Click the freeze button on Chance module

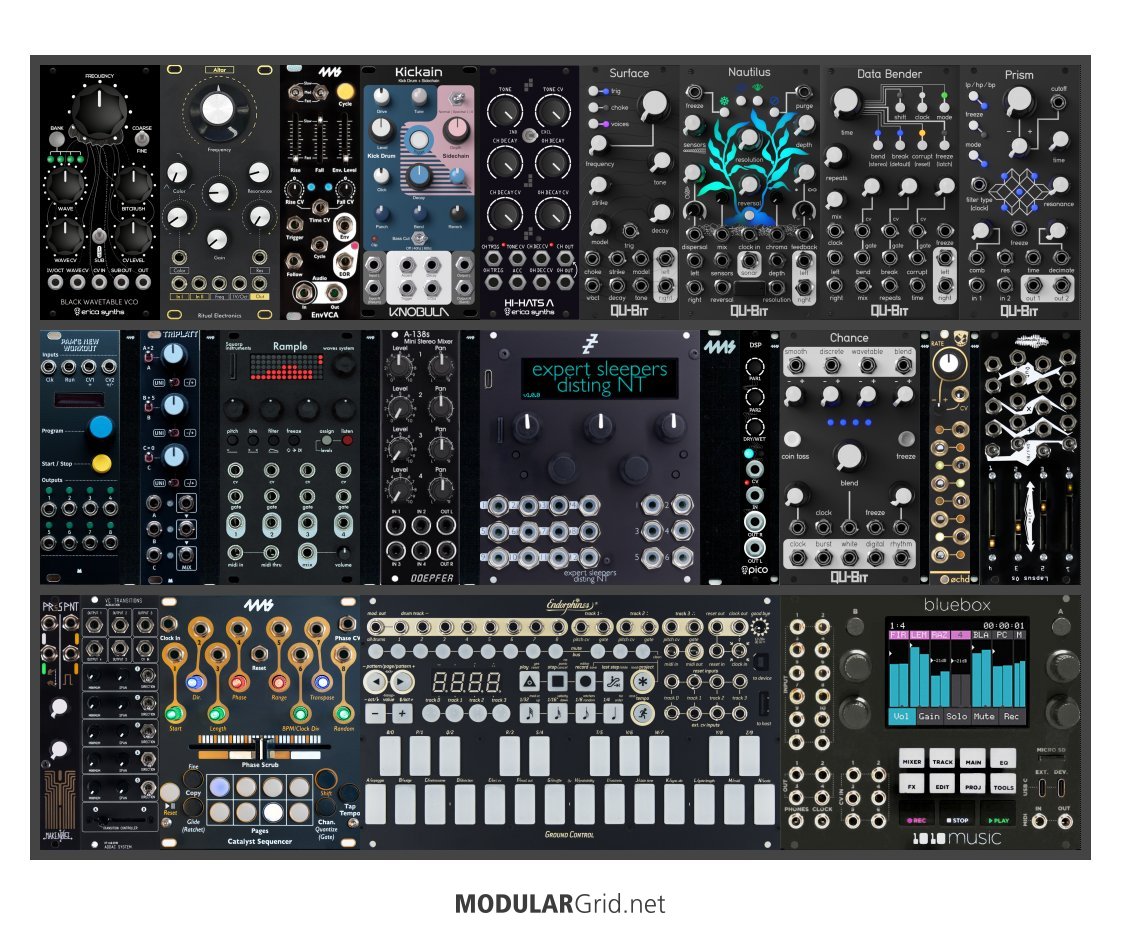click(906, 438)
